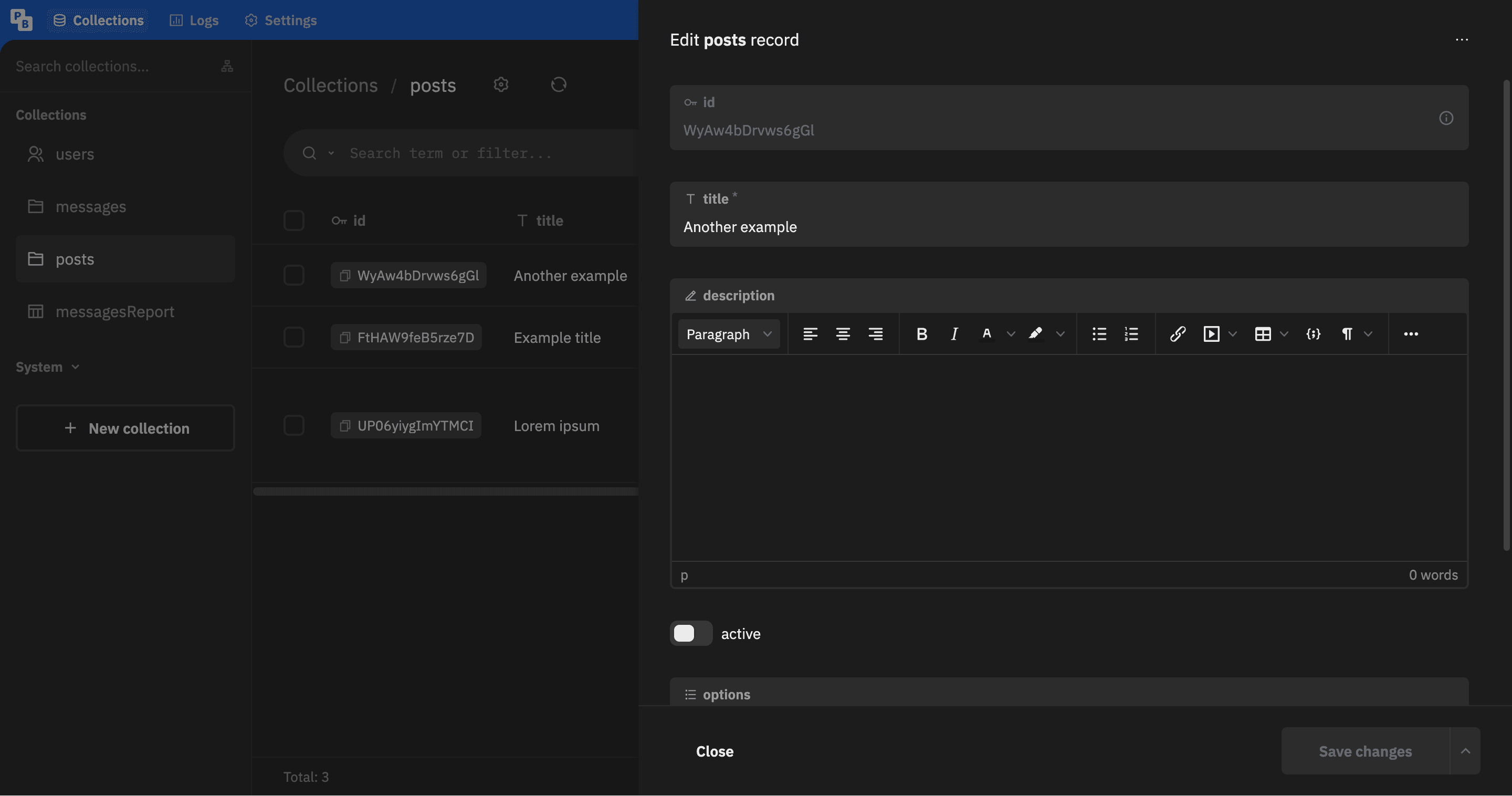Click the table toolbar icon
The image size is (1512, 796).
[x=1263, y=334]
